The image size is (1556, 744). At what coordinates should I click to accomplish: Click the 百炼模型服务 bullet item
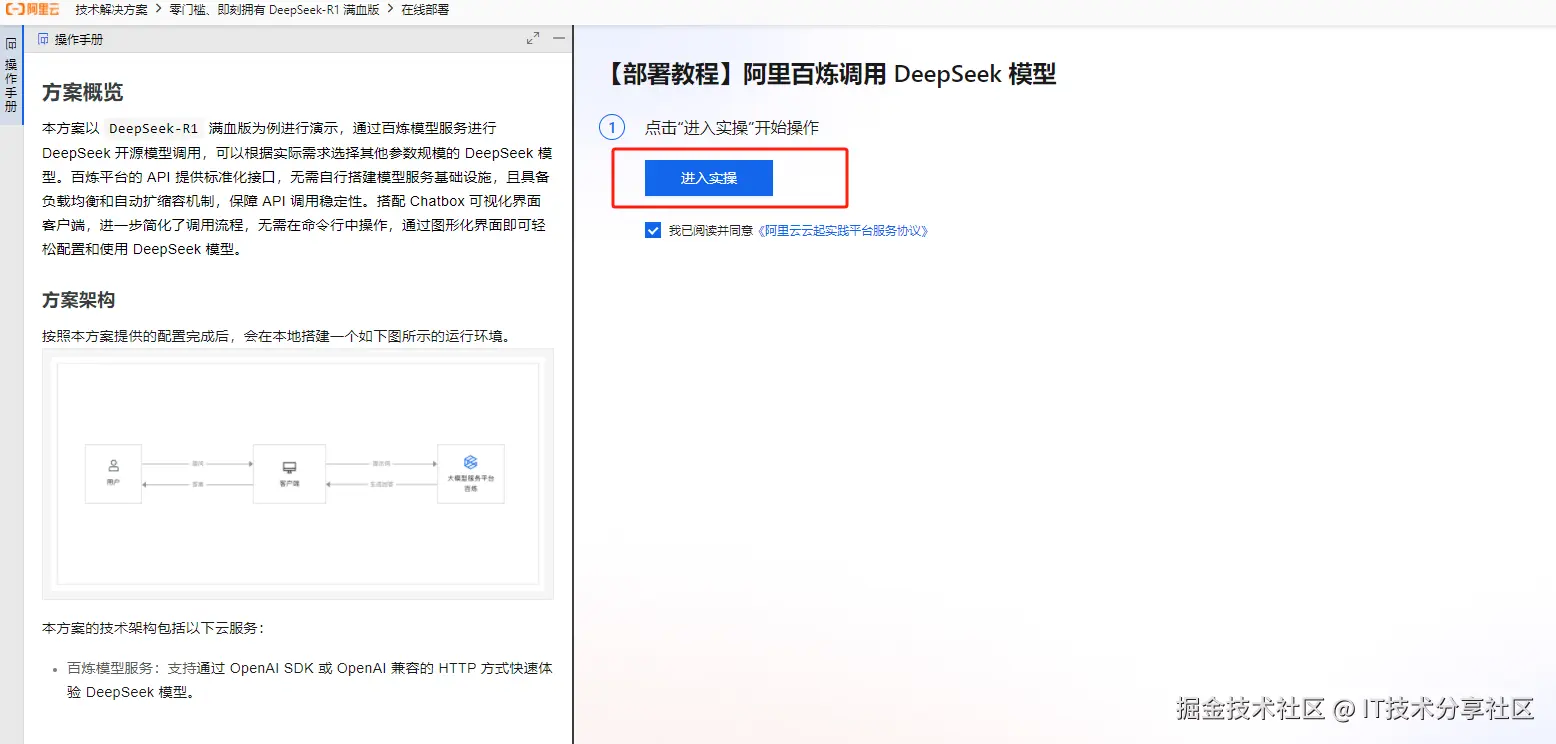pyautogui.click(x=310, y=679)
